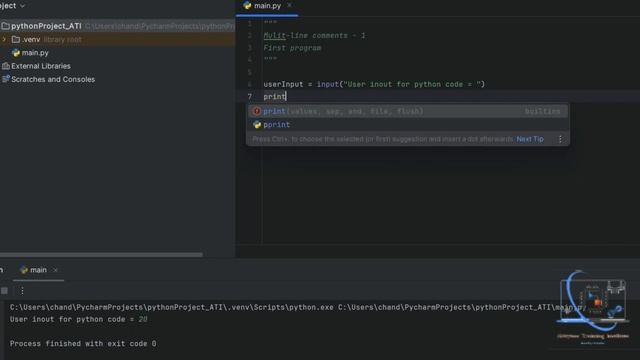Place cursor on line 6 userInput code
Screen dimensions: 640x360
tap(374, 84)
